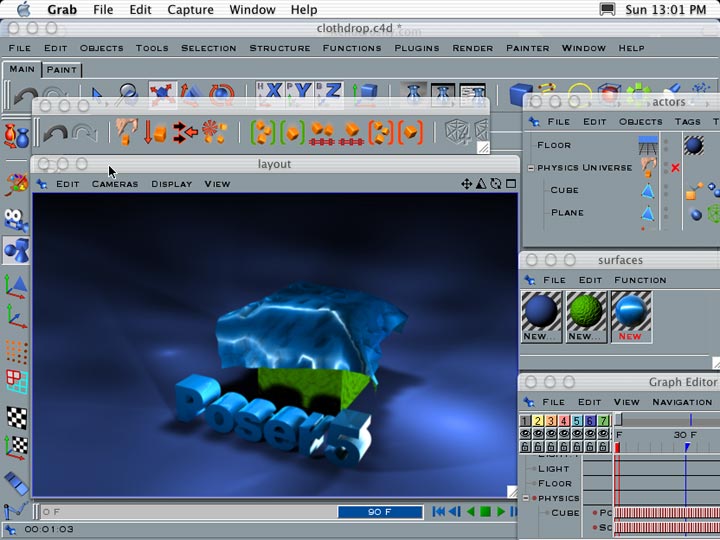Click the magnifier zoom tool in main toolbar

tap(127, 96)
